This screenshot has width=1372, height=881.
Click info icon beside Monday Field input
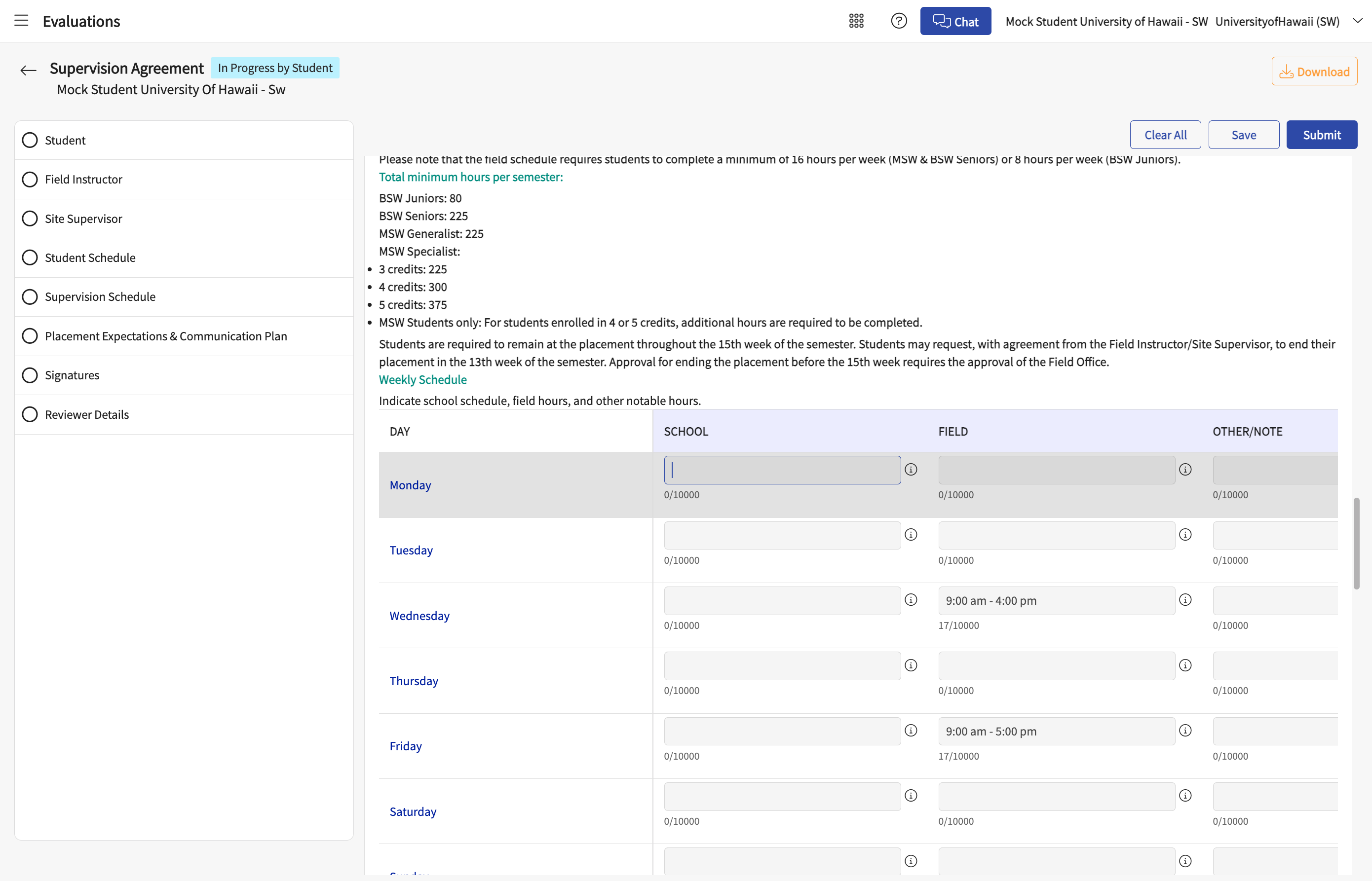pyautogui.click(x=1185, y=469)
